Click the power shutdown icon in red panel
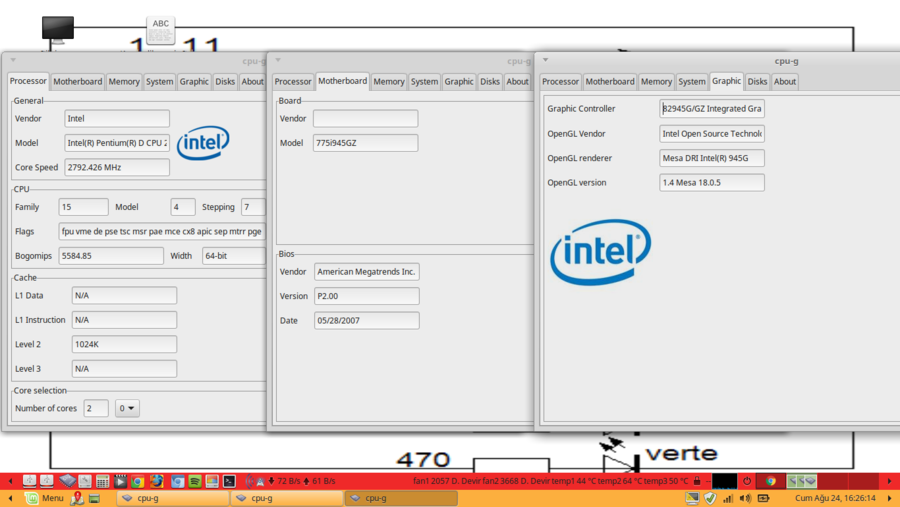 click(747, 481)
